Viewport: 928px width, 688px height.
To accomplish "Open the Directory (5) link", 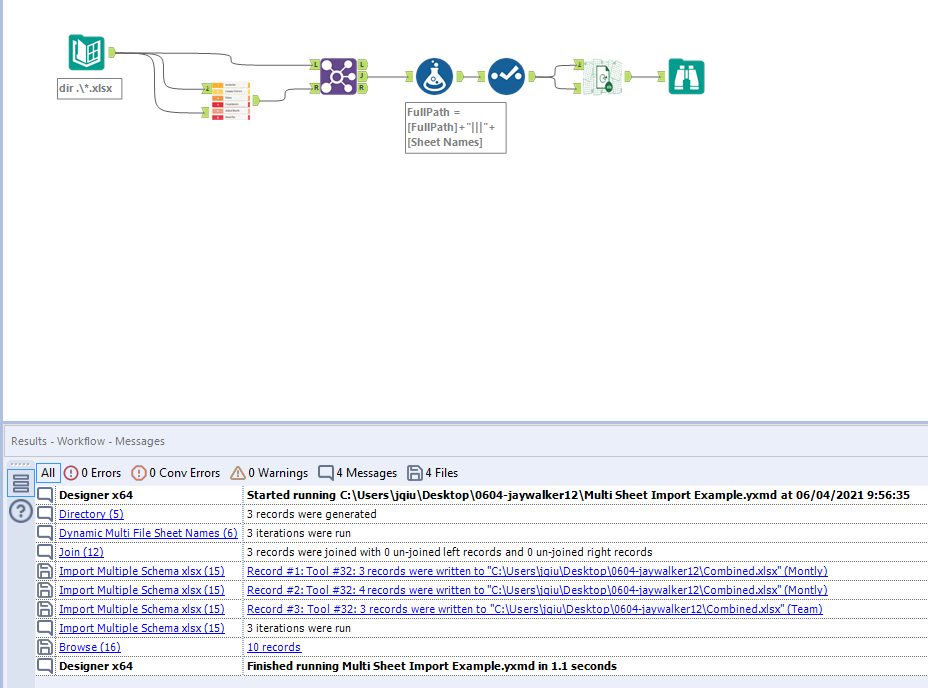I will [x=91, y=514].
